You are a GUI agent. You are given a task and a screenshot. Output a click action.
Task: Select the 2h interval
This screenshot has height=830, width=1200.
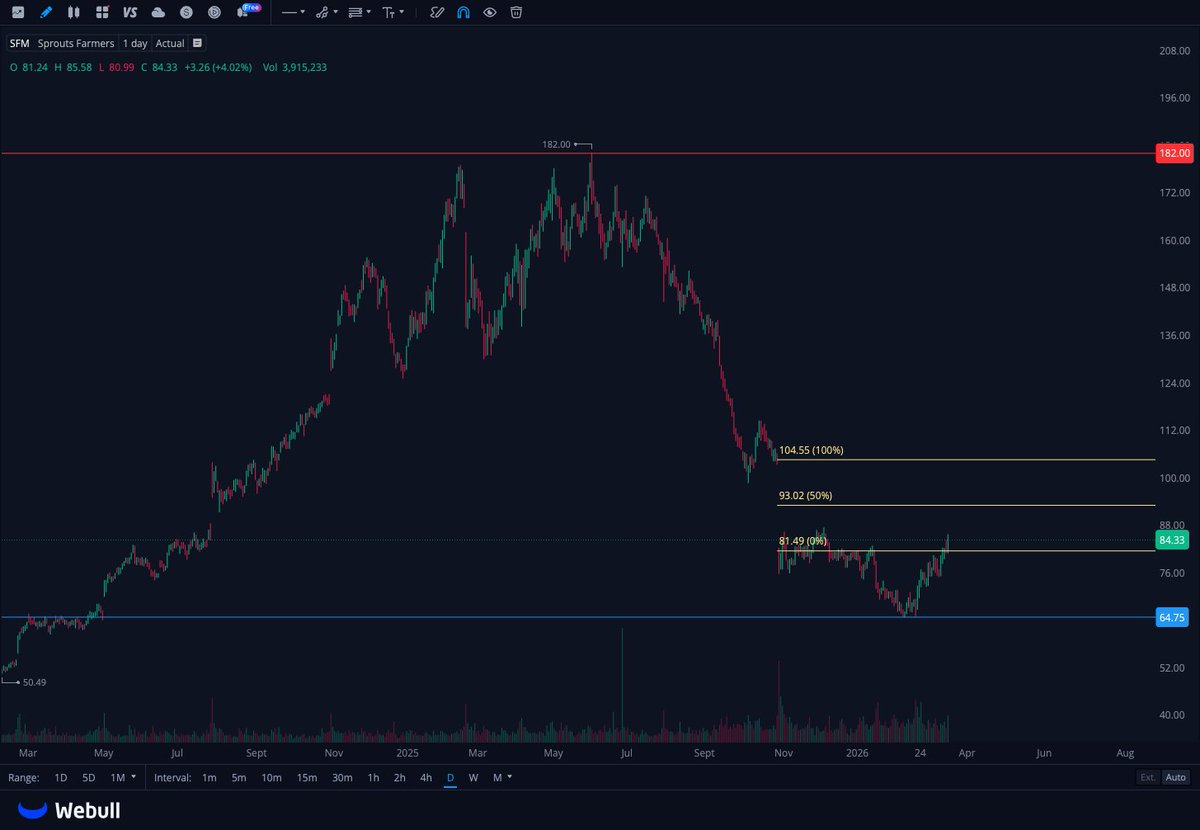click(400, 777)
